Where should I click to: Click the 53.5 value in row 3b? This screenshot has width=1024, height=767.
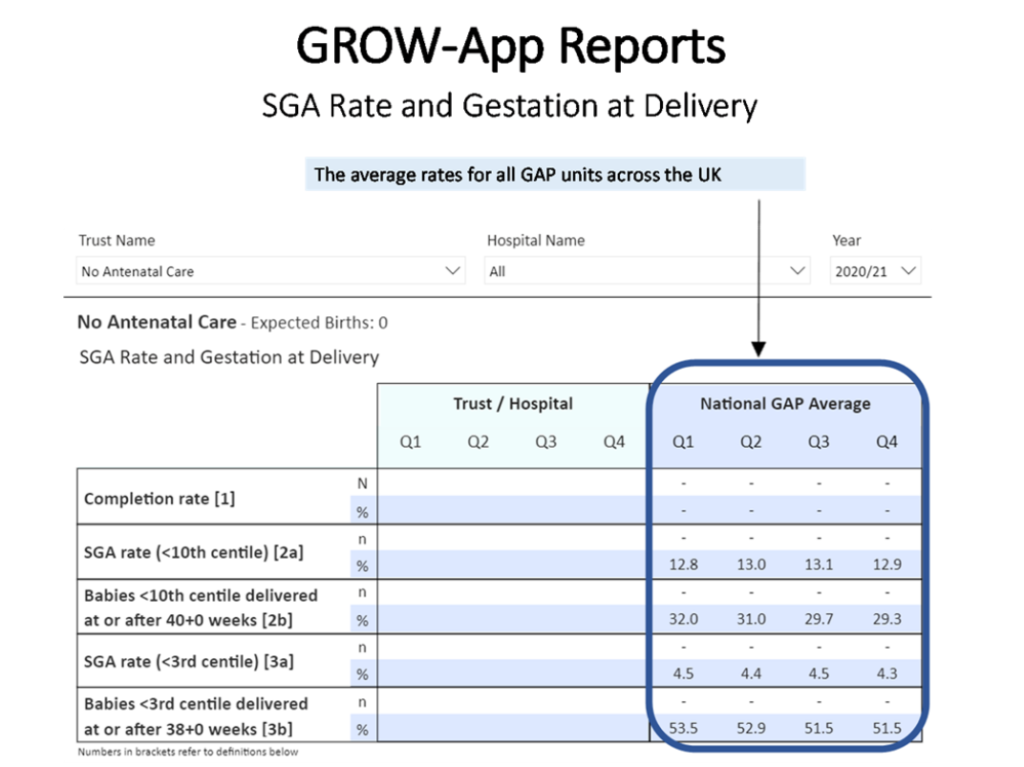tap(684, 728)
